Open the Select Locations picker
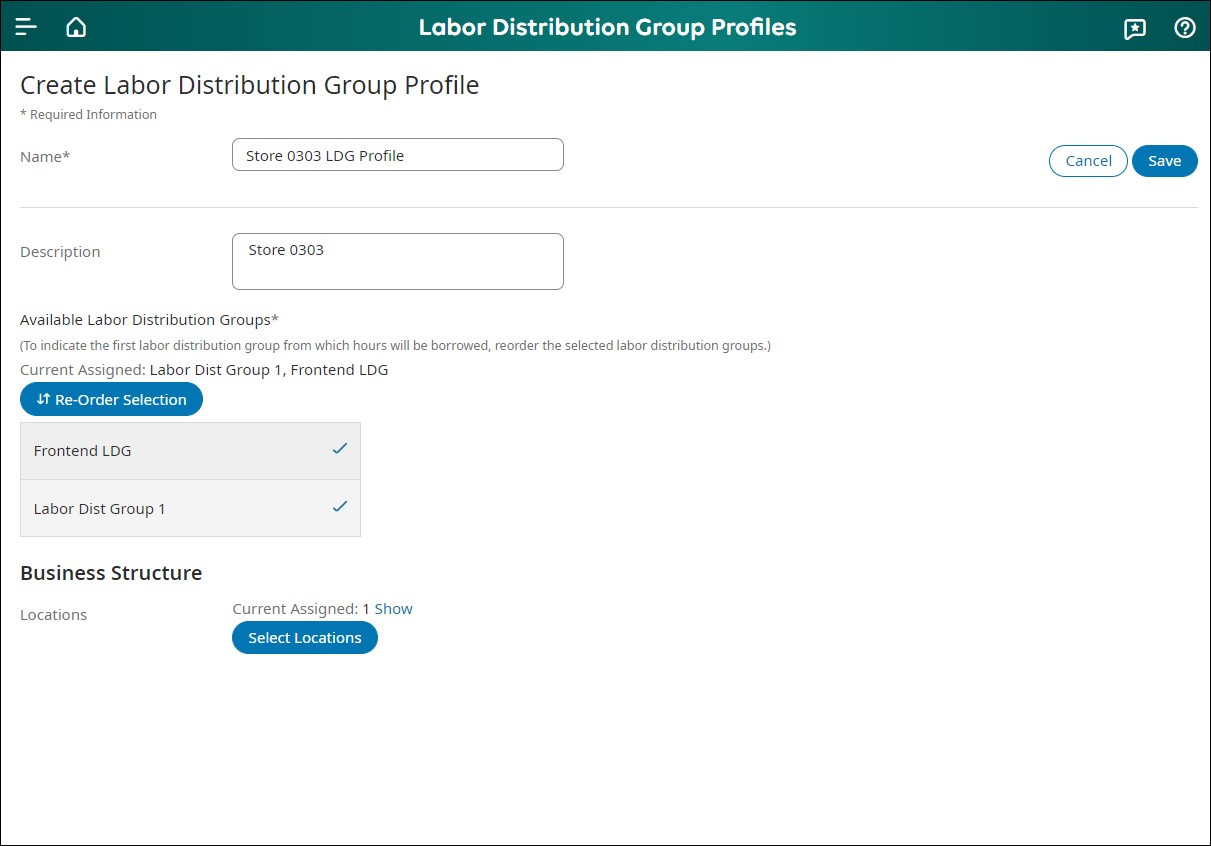Viewport: 1211px width, 846px height. (x=305, y=638)
